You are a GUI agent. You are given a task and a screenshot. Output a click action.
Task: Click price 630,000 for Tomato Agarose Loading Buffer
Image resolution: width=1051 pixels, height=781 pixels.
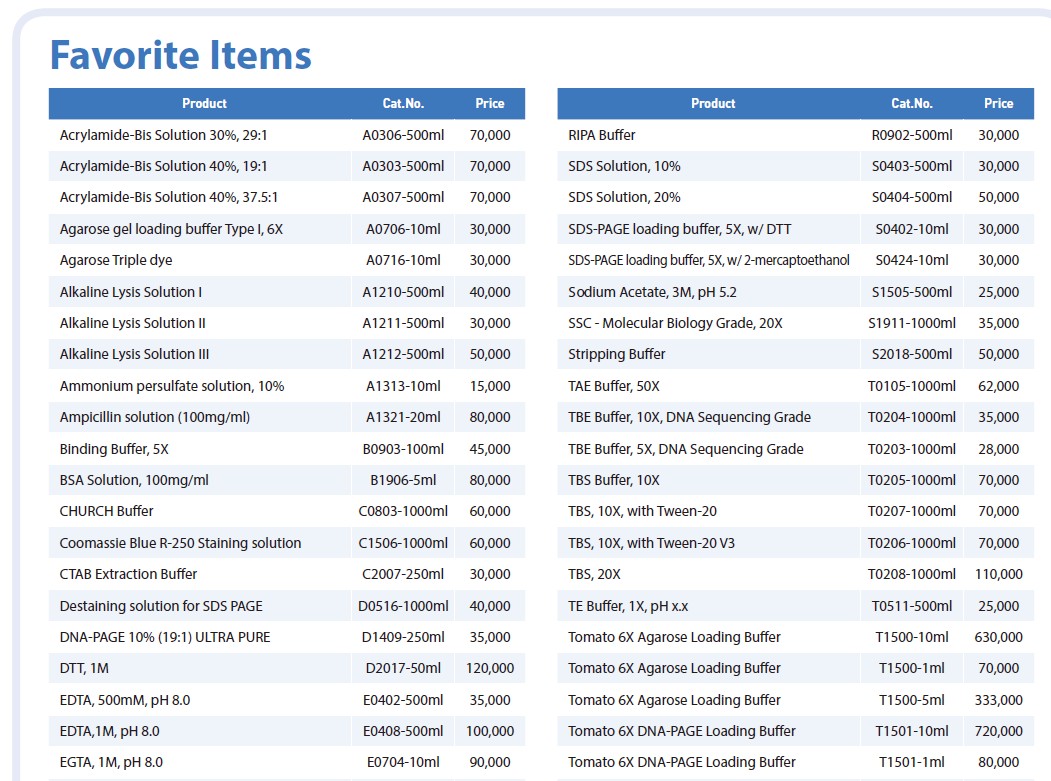click(x=999, y=637)
